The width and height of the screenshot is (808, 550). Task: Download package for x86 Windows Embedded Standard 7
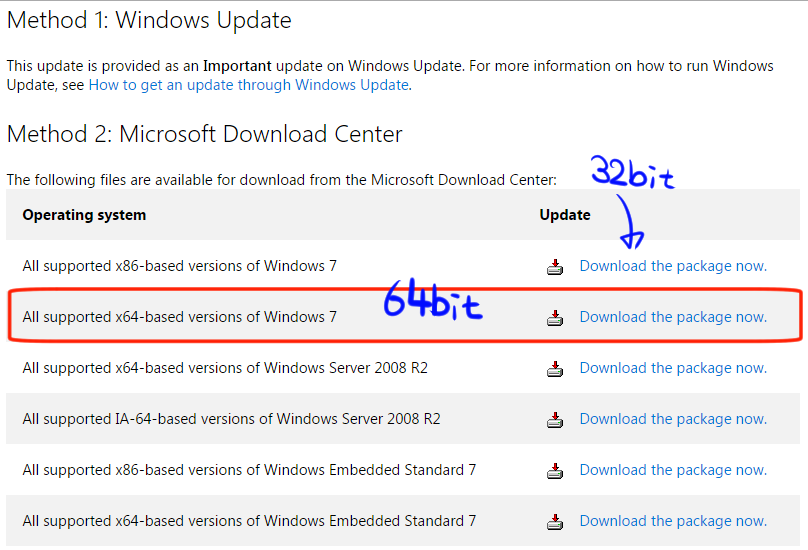[x=673, y=470]
